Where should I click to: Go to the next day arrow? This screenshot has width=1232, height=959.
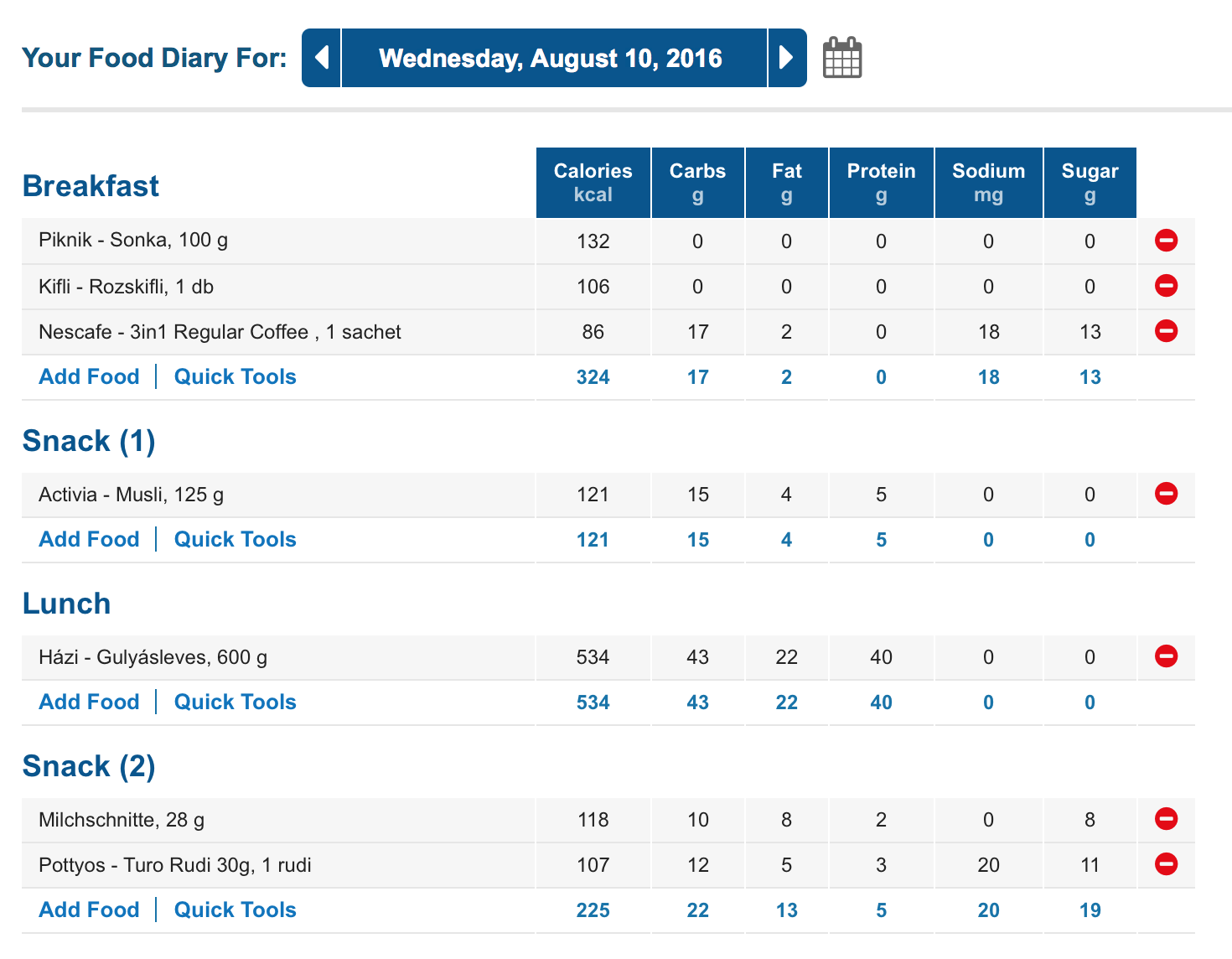tap(786, 58)
